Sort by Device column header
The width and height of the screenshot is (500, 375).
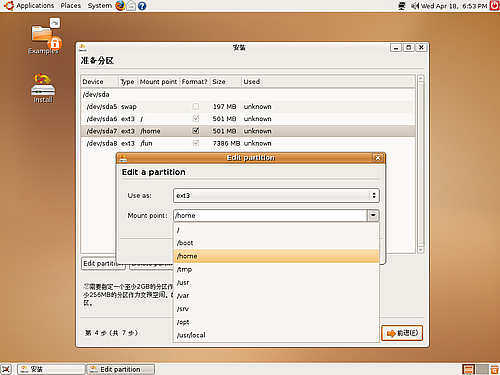[100, 82]
